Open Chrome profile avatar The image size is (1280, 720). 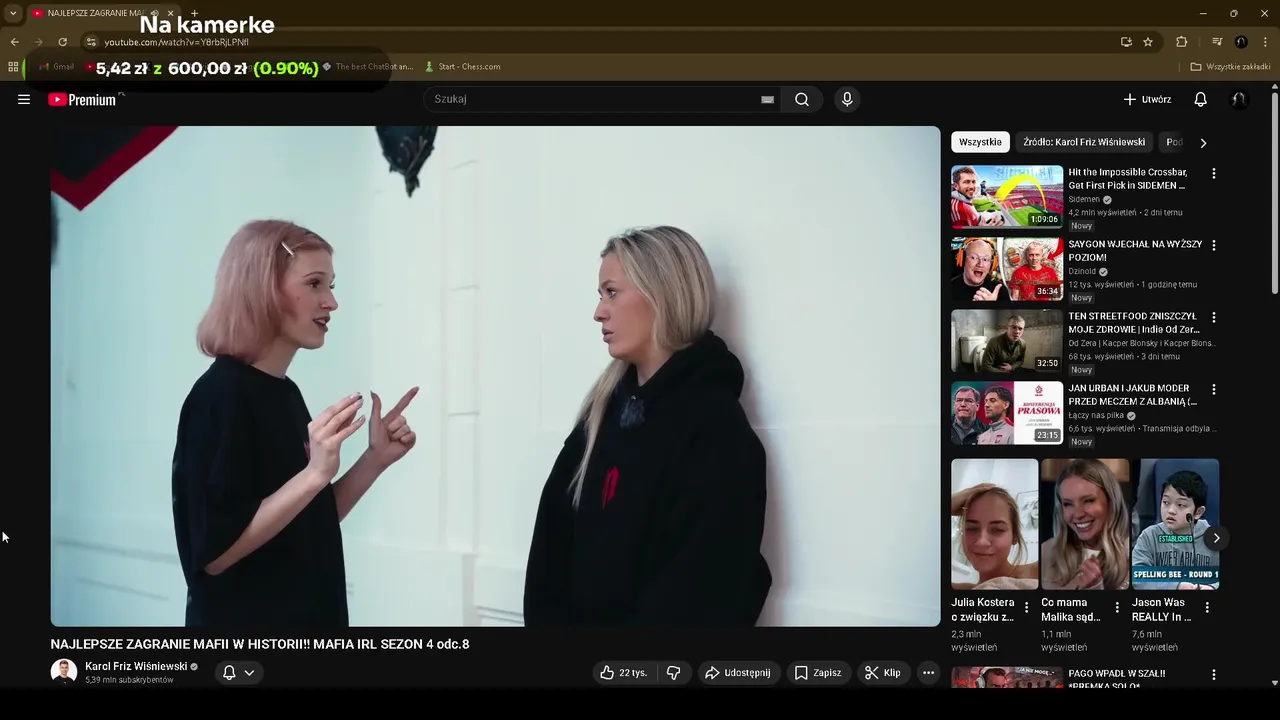pyautogui.click(x=1241, y=42)
